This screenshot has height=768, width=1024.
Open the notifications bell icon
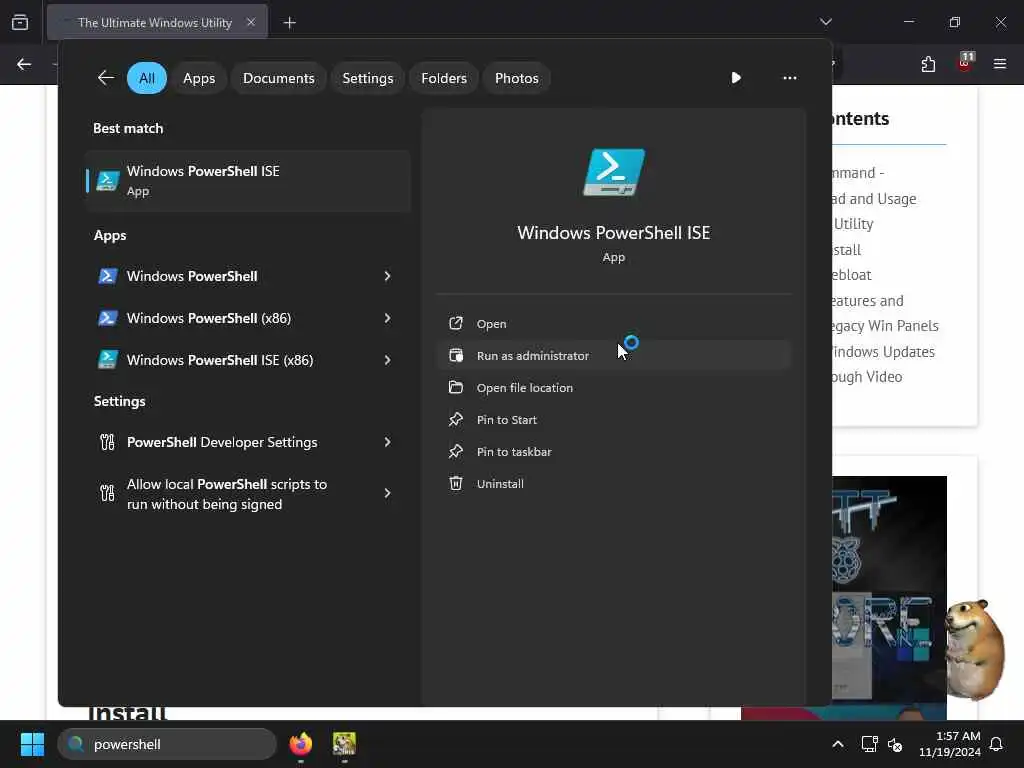(996, 744)
